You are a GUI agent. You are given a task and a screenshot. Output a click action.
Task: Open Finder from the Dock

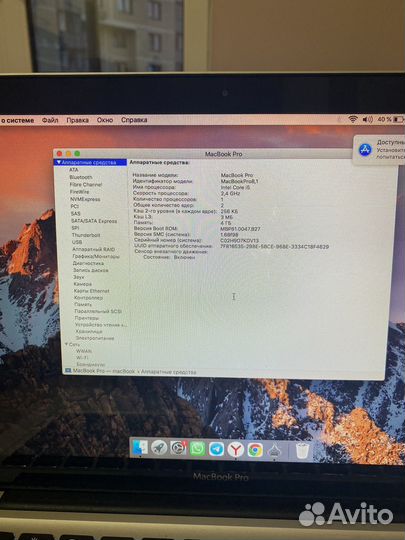(x=141, y=448)
